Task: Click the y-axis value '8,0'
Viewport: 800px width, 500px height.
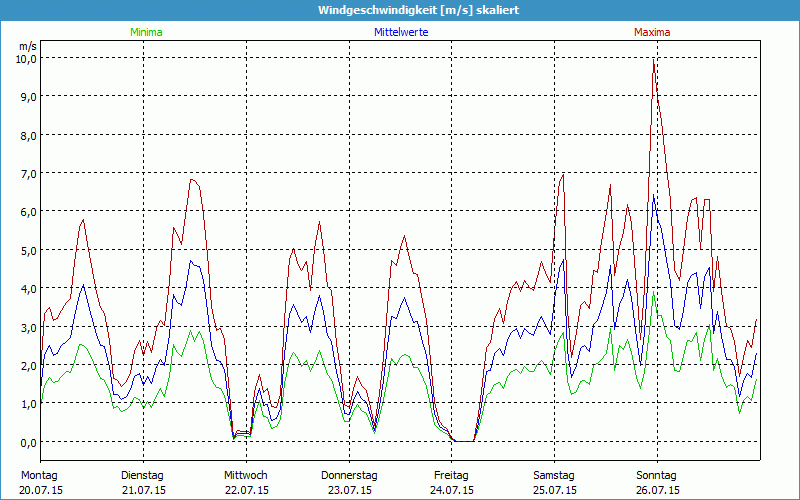Action: [x=28, y=136]
